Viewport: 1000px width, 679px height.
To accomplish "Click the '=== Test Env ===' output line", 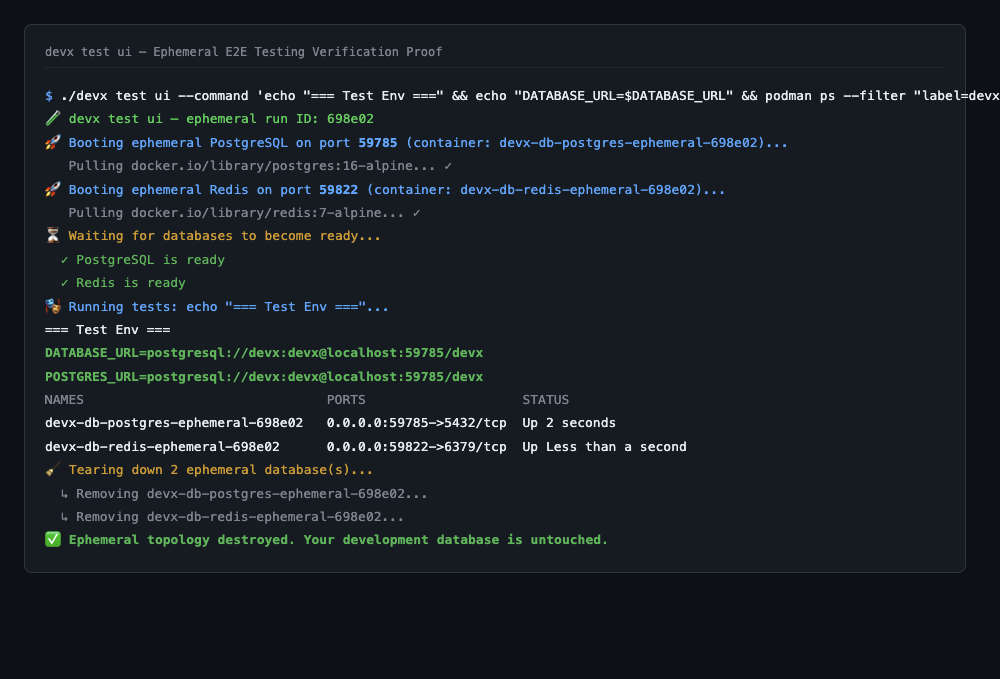I will pyautogui.click(x=108, y=330).
